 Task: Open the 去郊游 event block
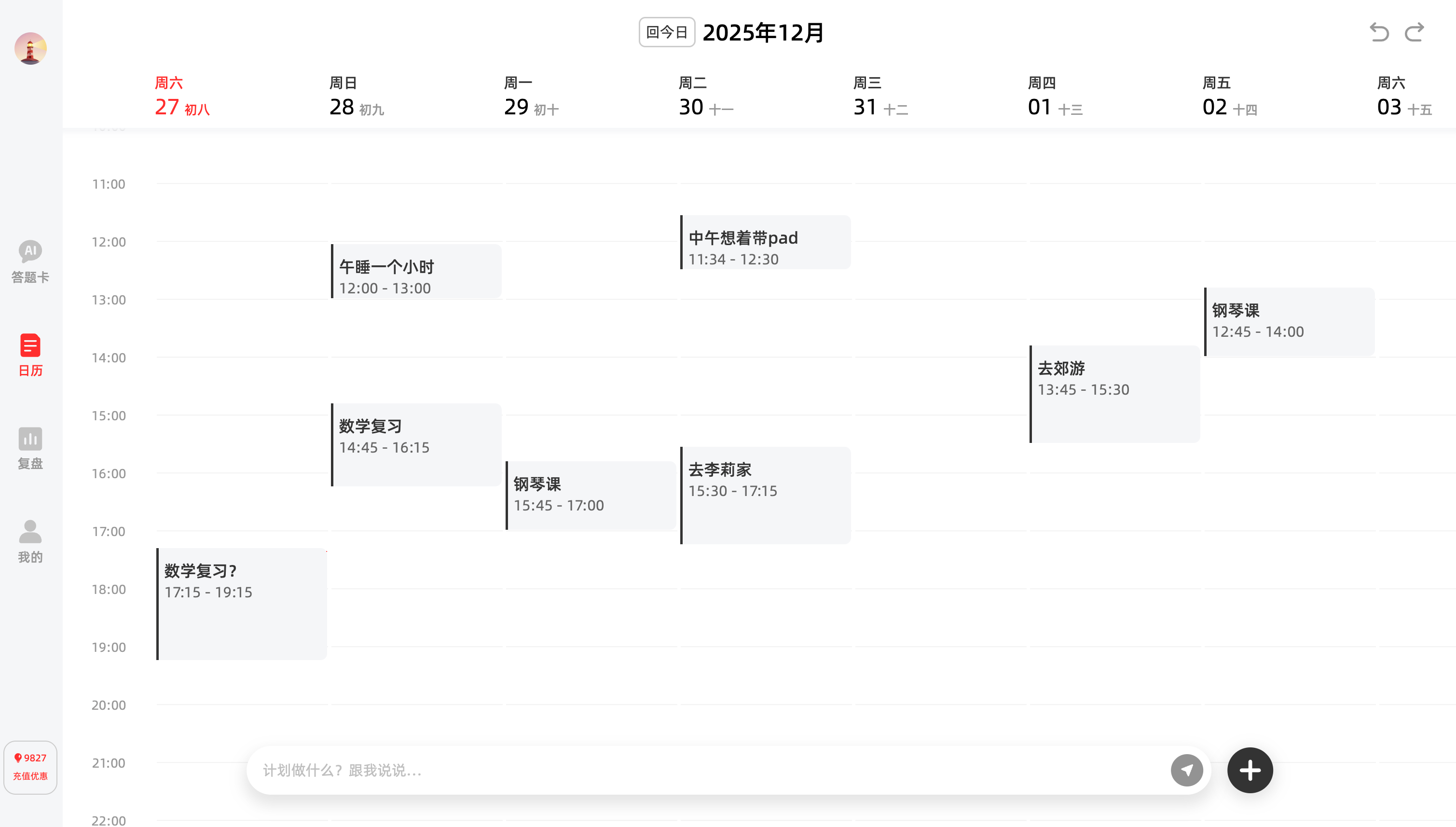1115,394
